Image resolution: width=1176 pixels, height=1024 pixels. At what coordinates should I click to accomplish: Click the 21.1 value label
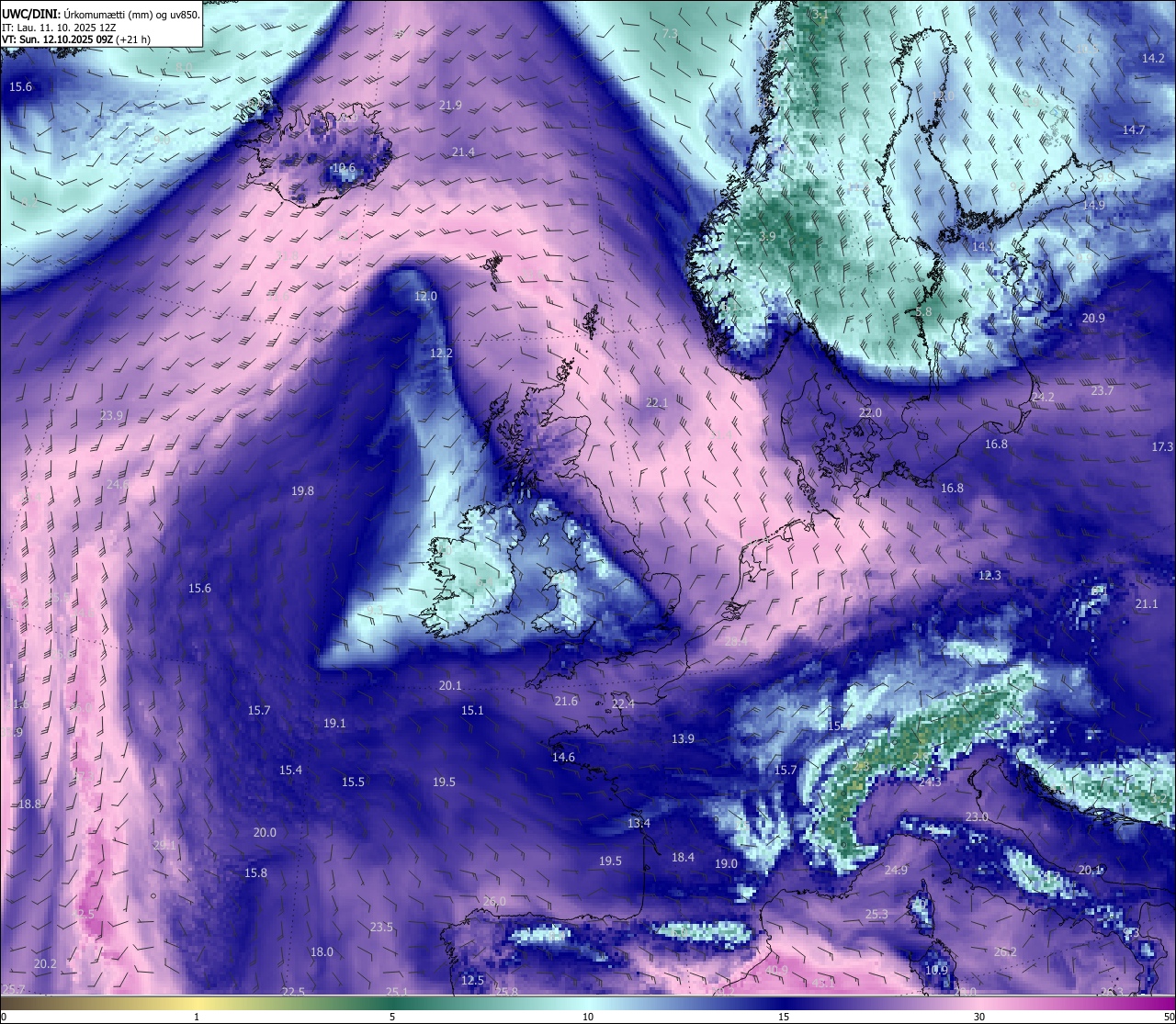click(1146, 604)
